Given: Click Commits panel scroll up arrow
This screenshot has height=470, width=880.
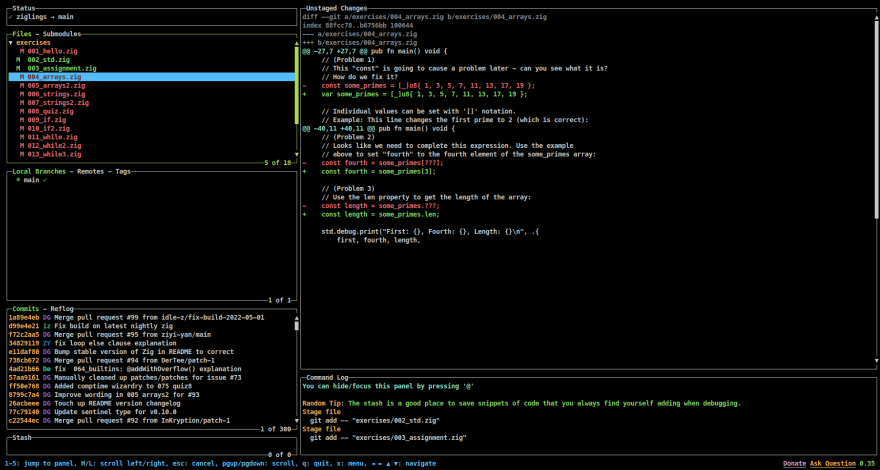Looking at the screenshot, I should pos(296,317).
